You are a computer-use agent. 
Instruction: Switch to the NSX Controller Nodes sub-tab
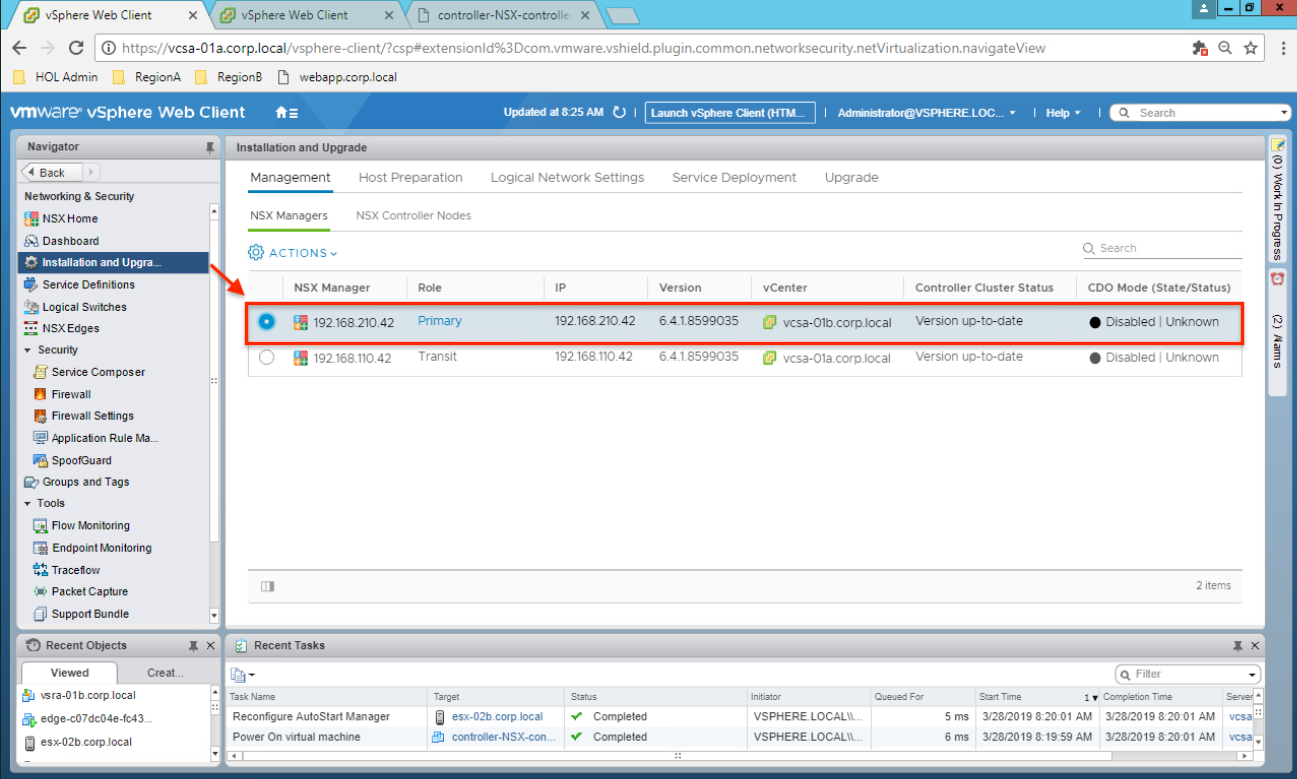pos(413,216)
